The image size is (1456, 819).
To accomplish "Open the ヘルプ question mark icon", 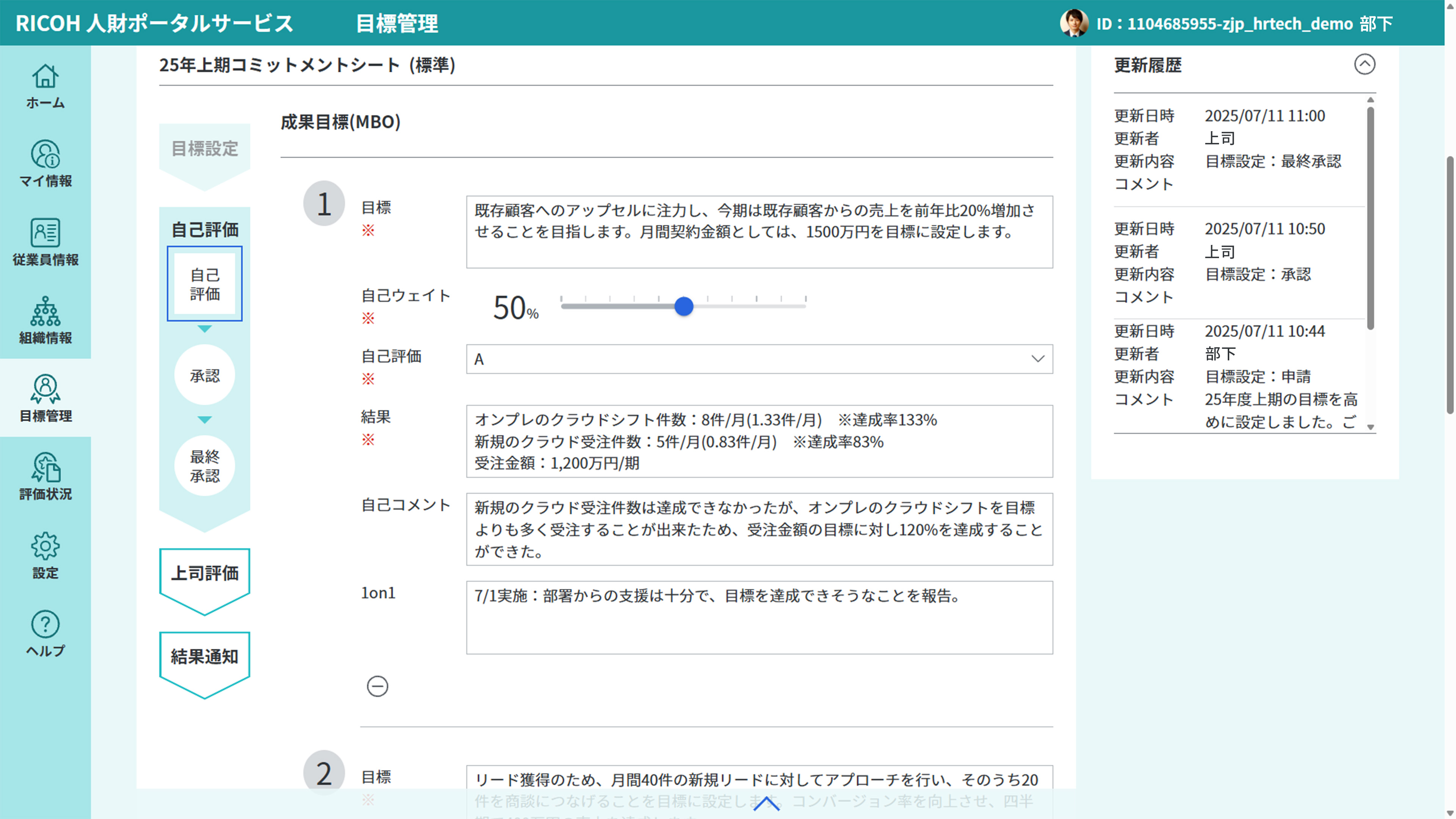I will pos(45,633).
